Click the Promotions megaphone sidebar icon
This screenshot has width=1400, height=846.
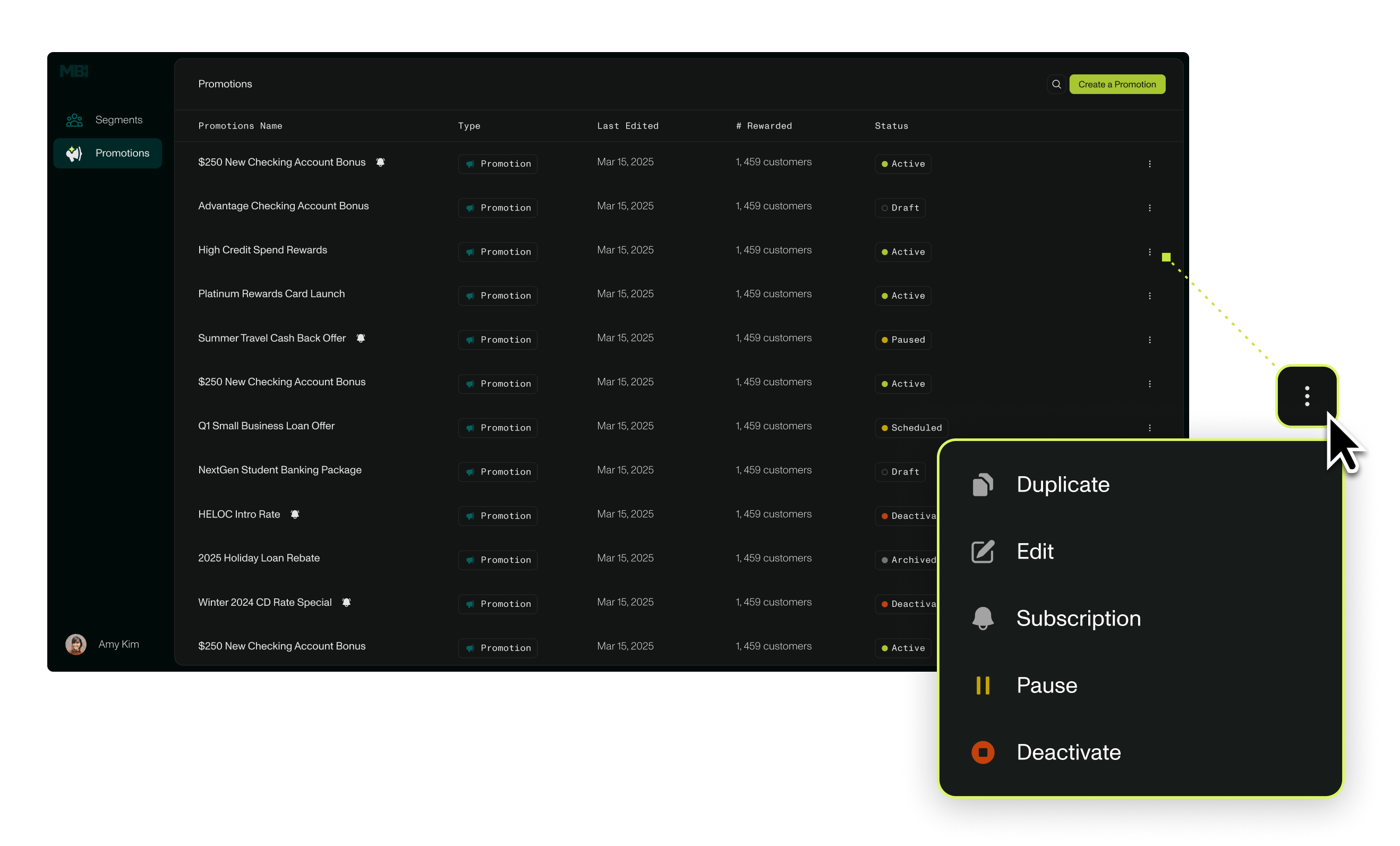74,154
